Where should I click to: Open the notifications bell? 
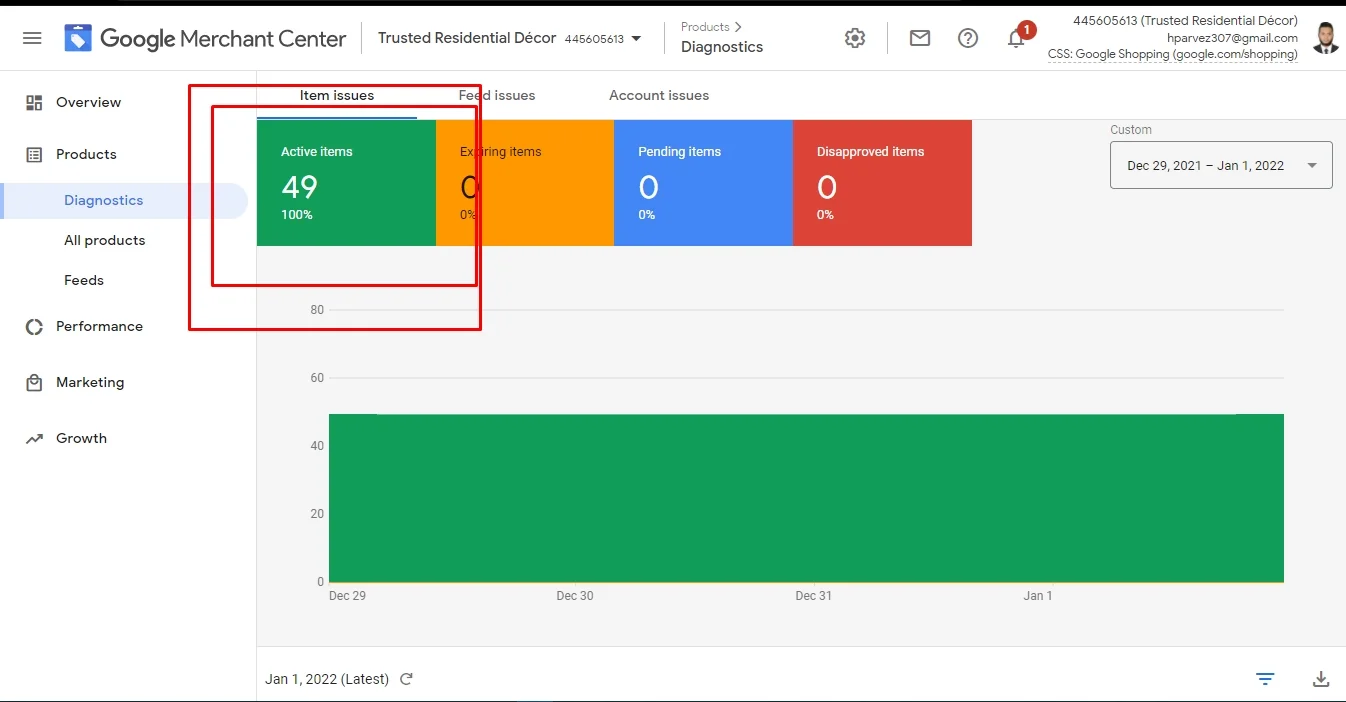tap(1016, 39)
